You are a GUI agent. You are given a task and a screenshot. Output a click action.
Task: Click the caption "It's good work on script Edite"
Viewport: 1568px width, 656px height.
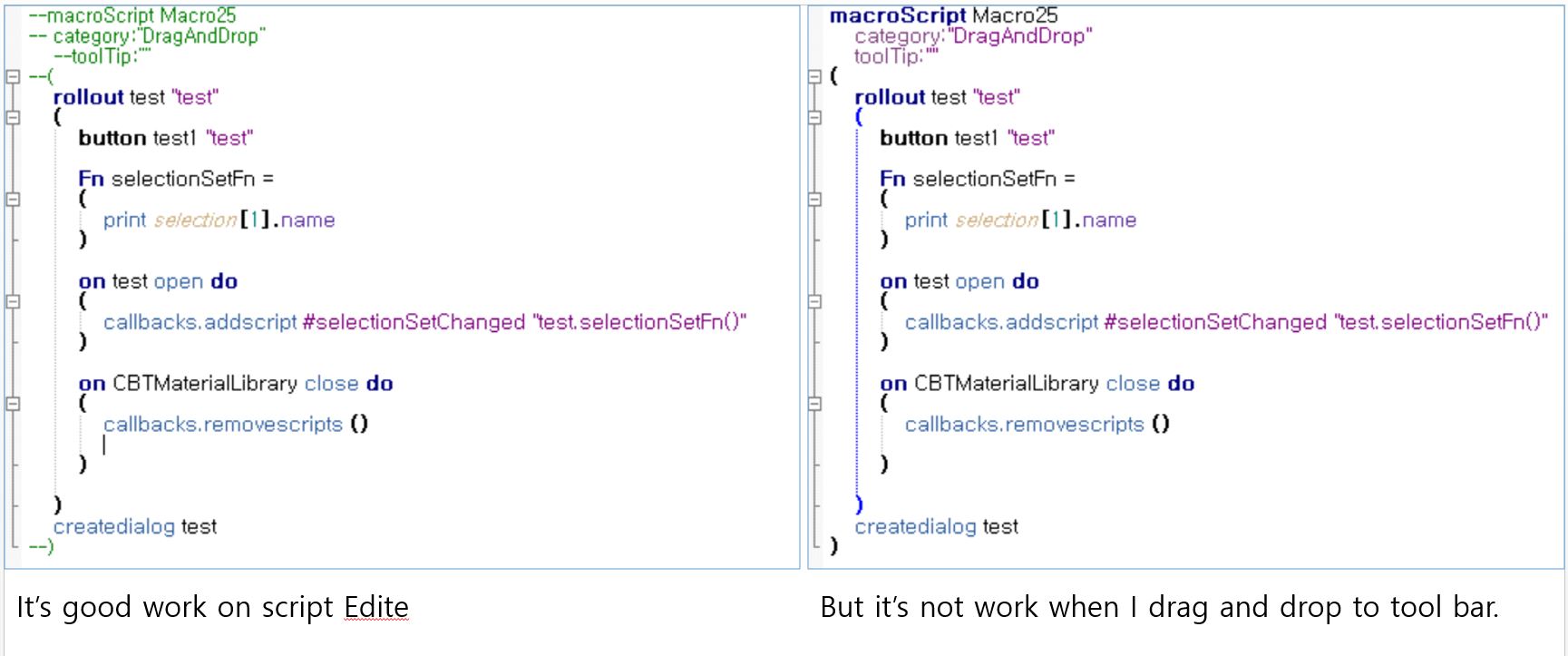pyautogui.click(x=212, y=607)
